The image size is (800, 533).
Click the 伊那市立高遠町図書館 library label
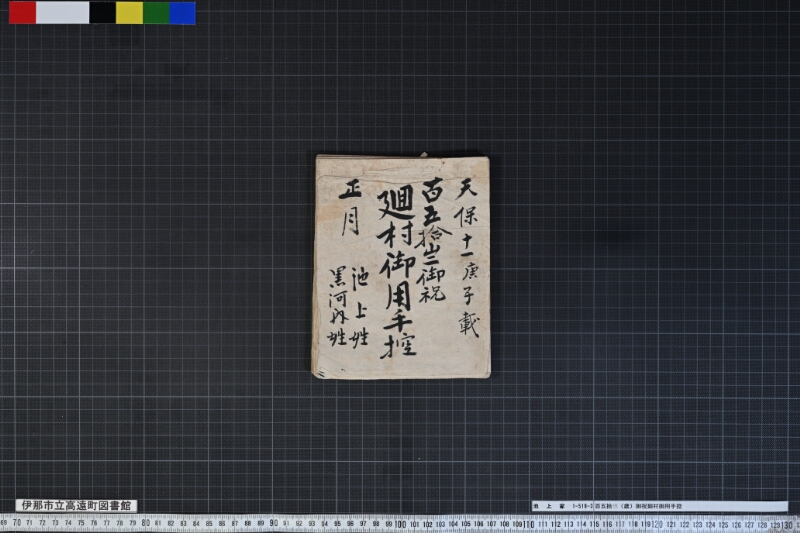[x=76, y=505]
